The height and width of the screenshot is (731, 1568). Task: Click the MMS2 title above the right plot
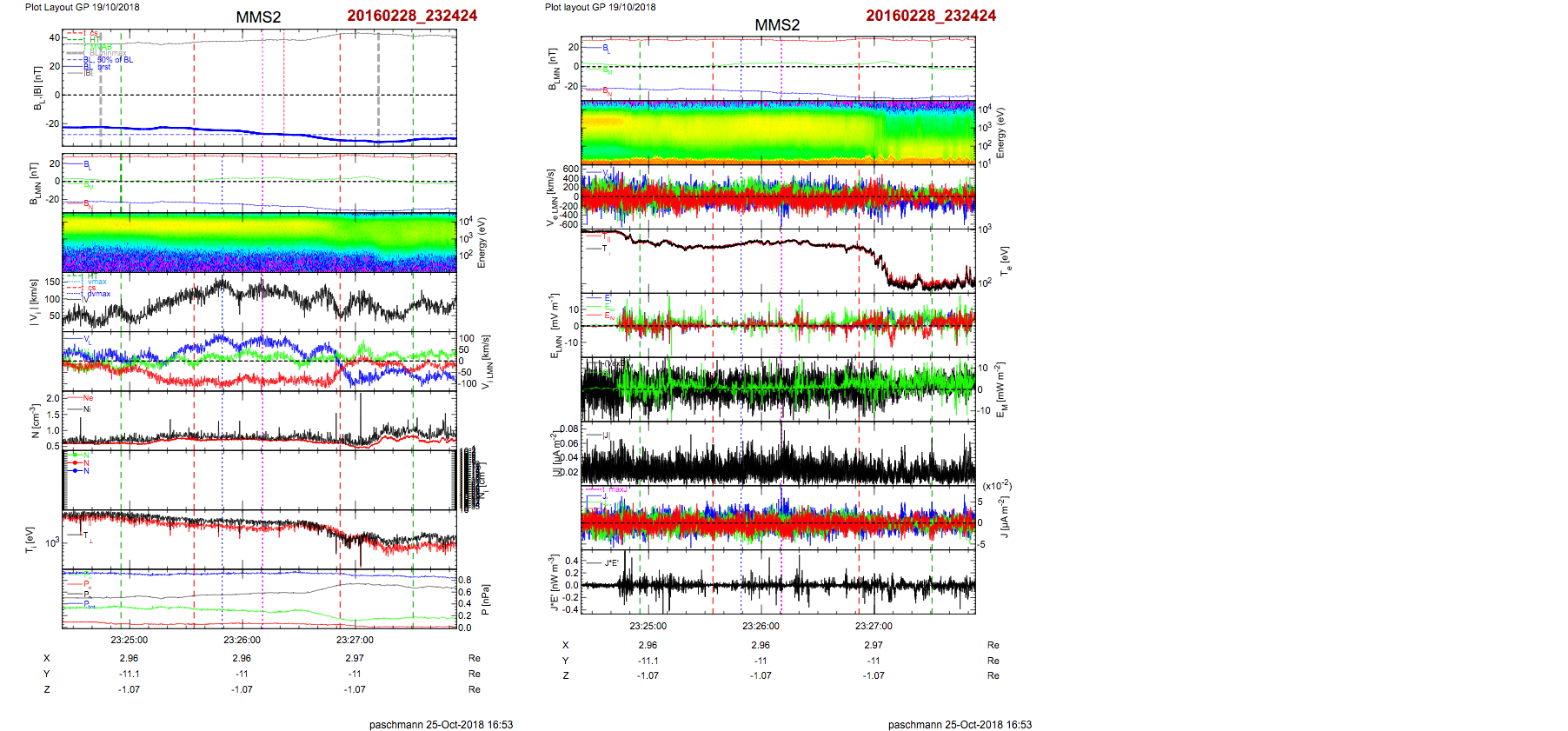777,25
